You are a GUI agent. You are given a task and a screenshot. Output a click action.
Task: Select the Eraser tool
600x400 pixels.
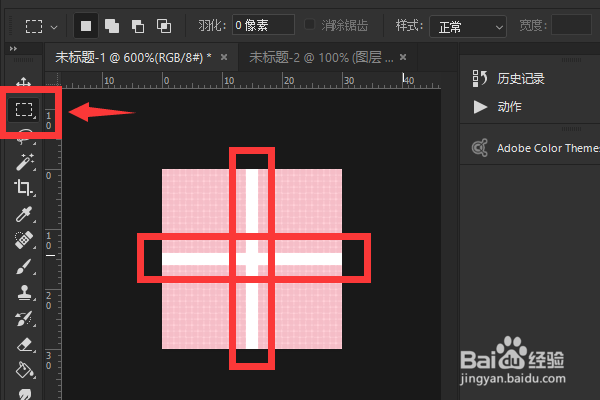25,344
